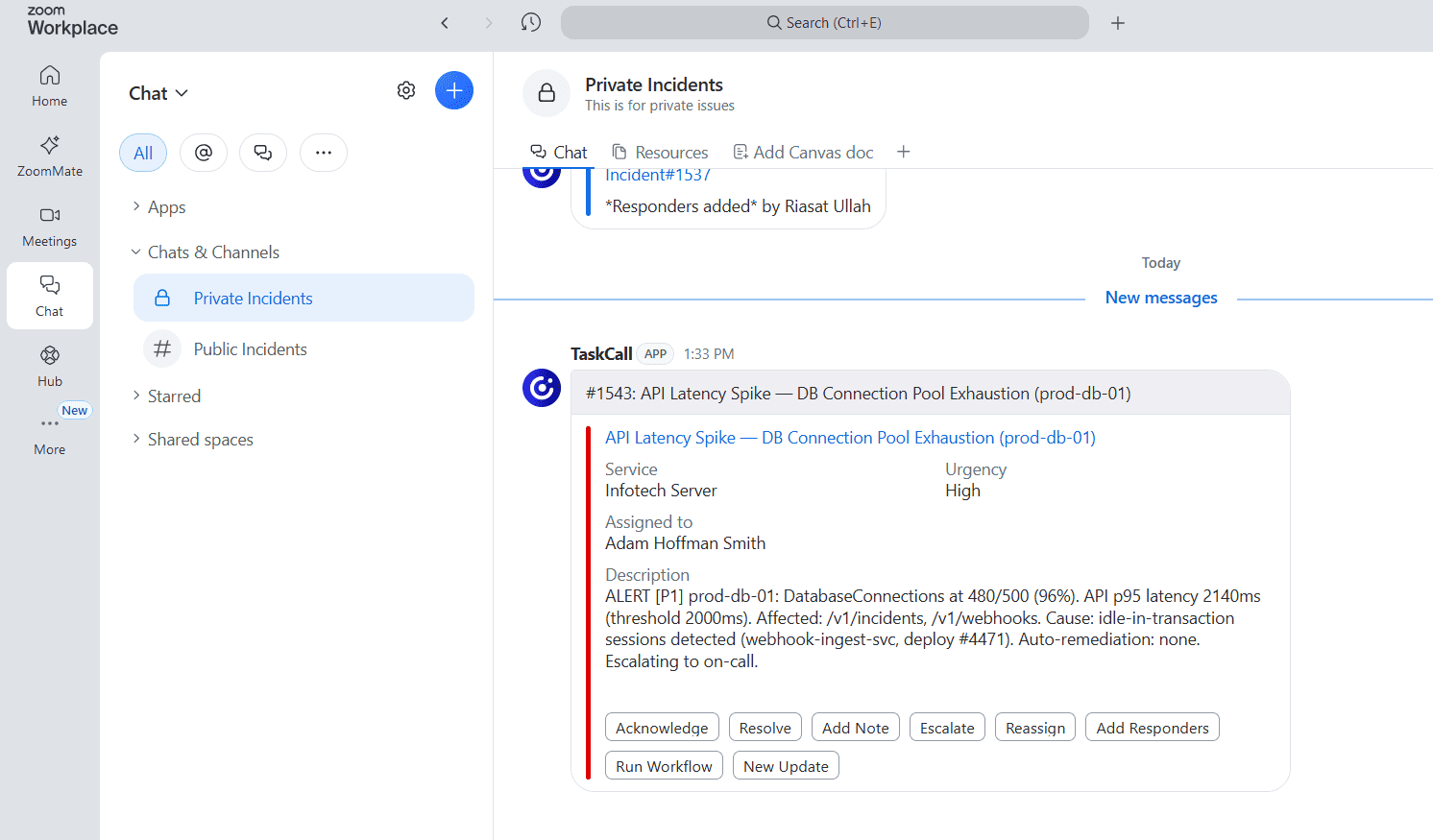Open the Chat dropdown header
The image size is (1433, 840).
[158, 93]
